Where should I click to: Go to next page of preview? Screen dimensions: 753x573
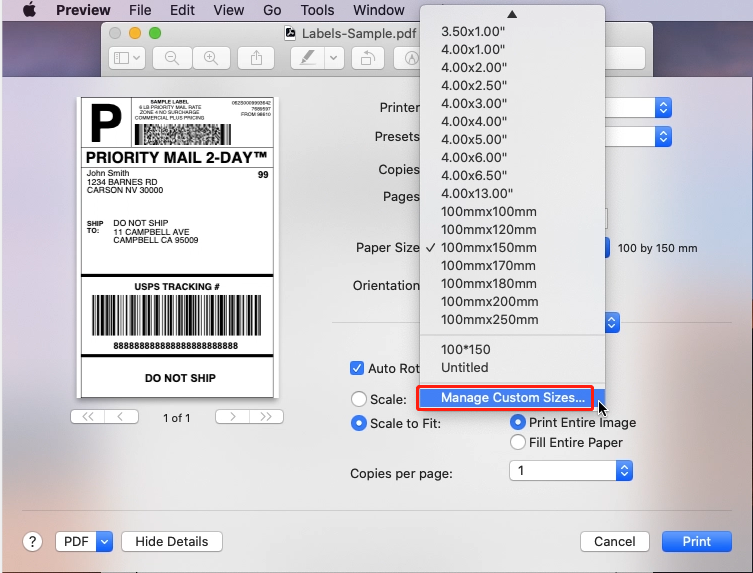tap(232, 416)
